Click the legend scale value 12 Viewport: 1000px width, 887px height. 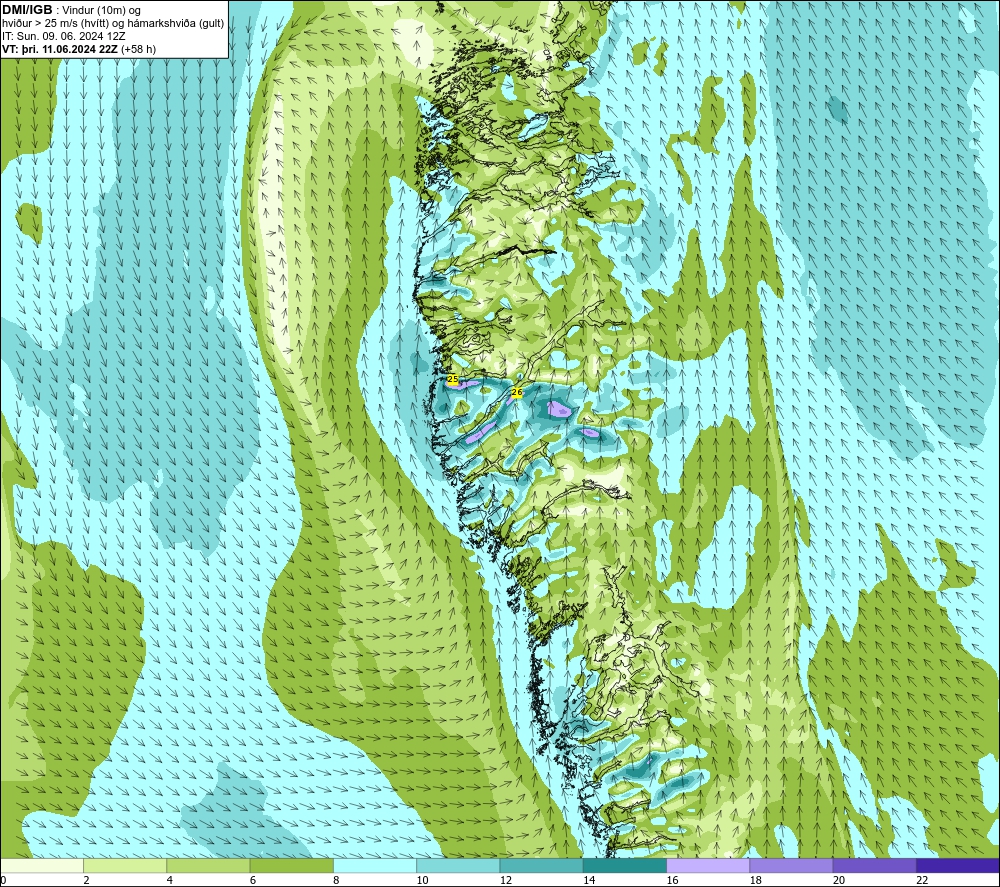click(x=506, y=880)
